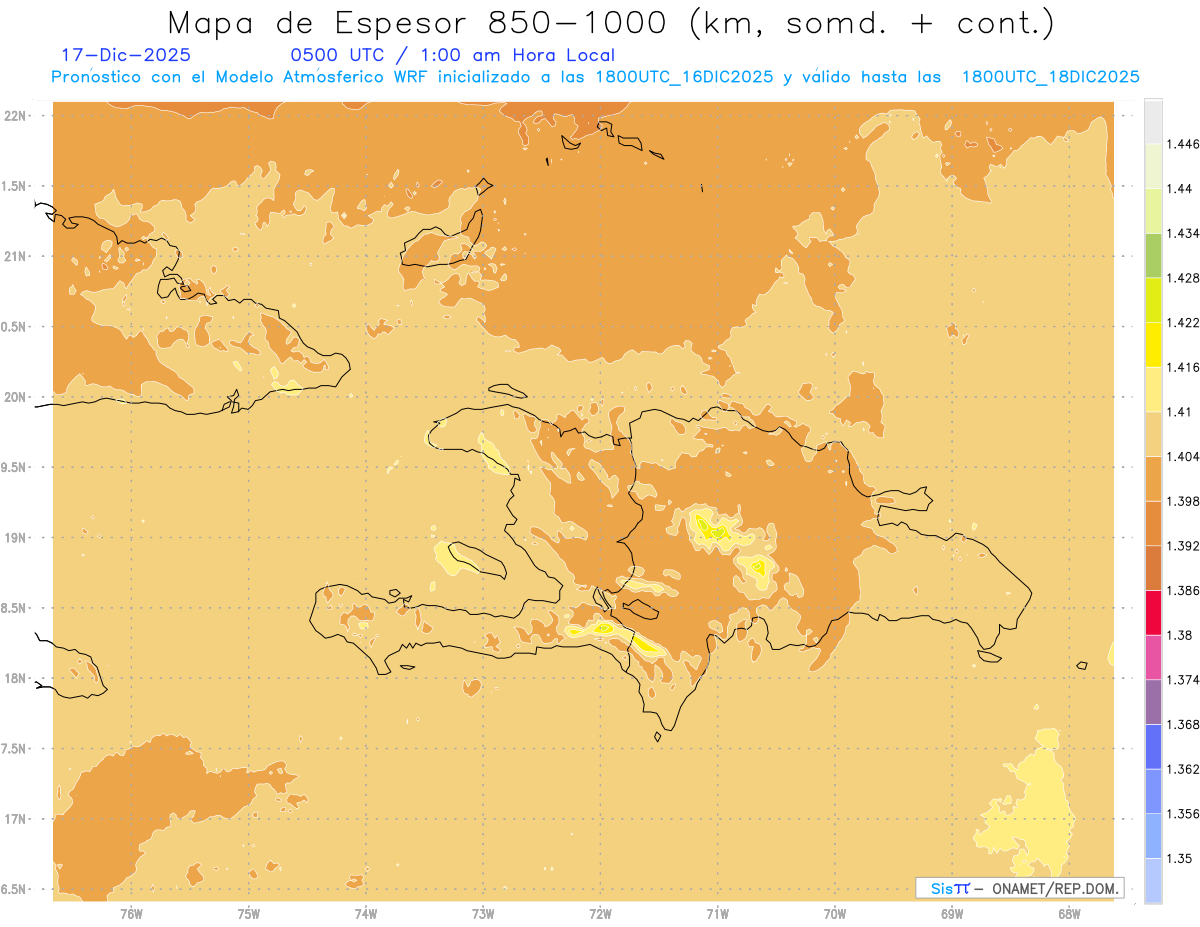1200x927 pixels.
Task: Click the '9.5N' latitude label
Action: [14, 467]
